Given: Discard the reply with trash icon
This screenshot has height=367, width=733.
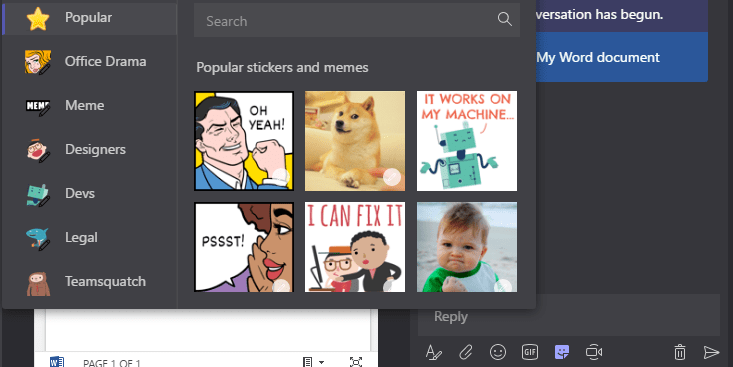Looking at the screenshot, I should coord(680,352).
